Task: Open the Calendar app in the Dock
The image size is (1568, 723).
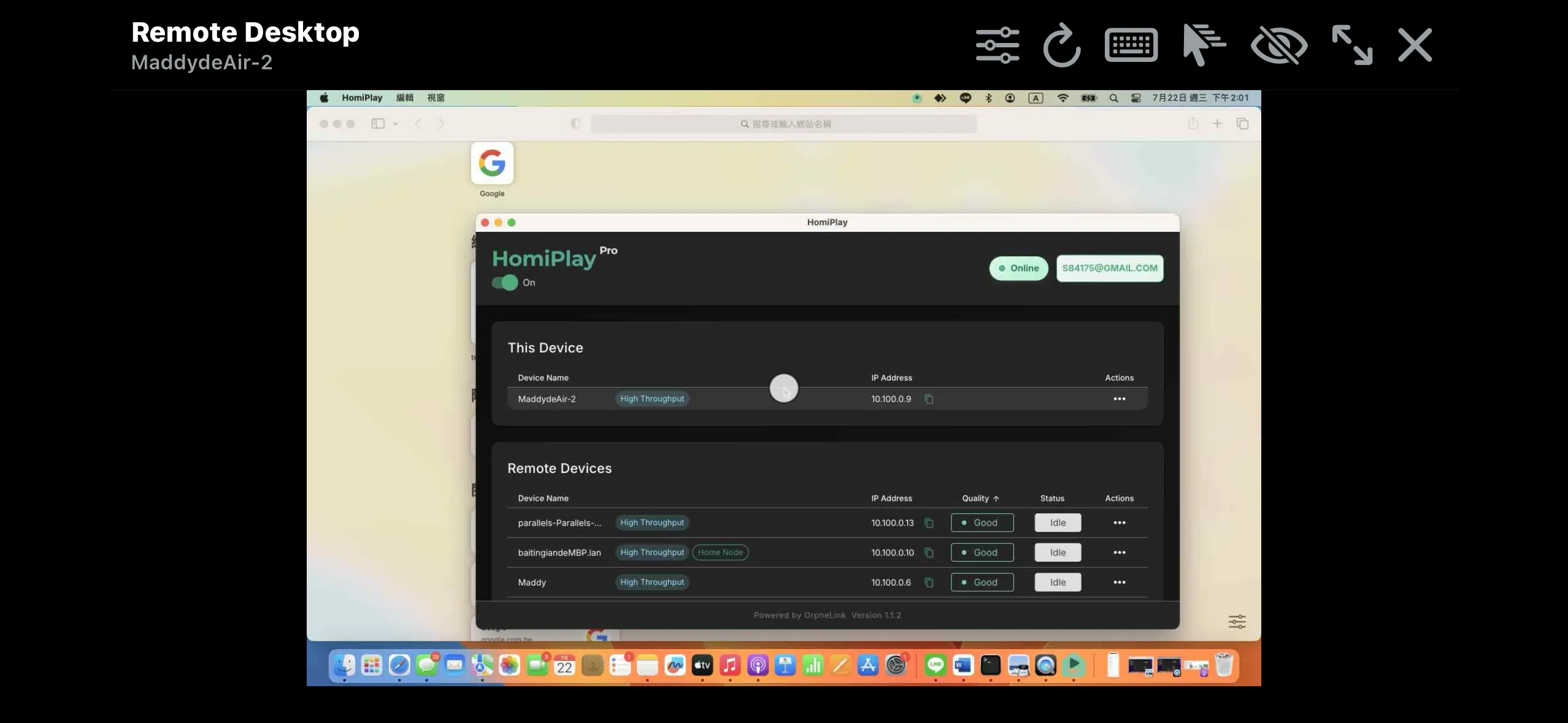Action: (564, 665)
